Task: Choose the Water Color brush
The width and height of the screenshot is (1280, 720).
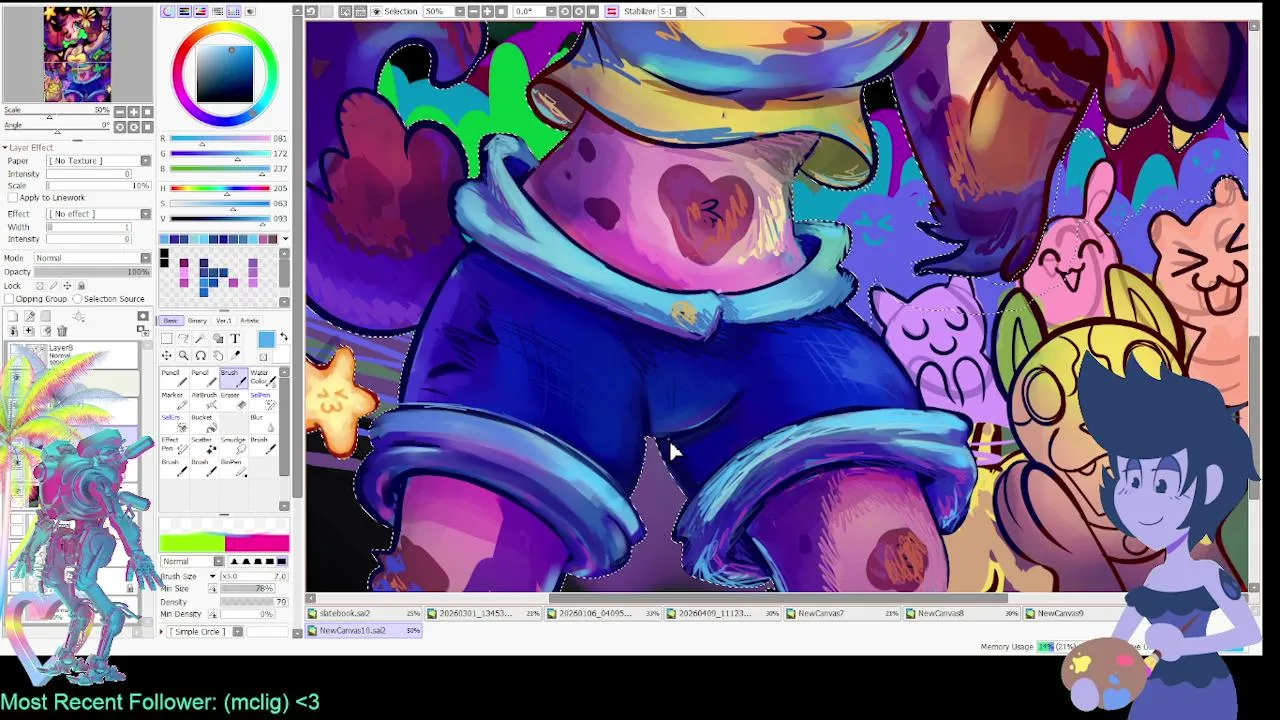Action: click(x=263, y=379)
